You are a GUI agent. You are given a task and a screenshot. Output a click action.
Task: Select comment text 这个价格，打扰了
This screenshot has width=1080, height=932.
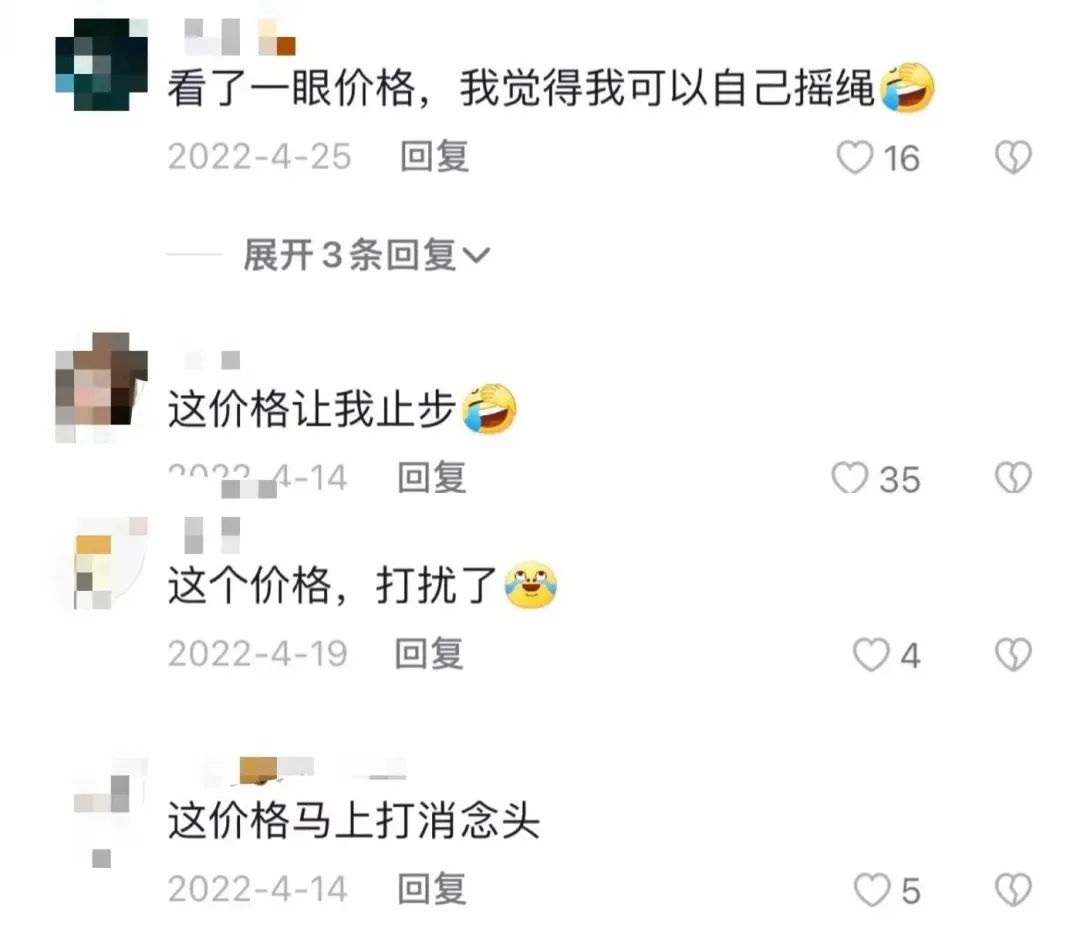(x=333, y=586)
